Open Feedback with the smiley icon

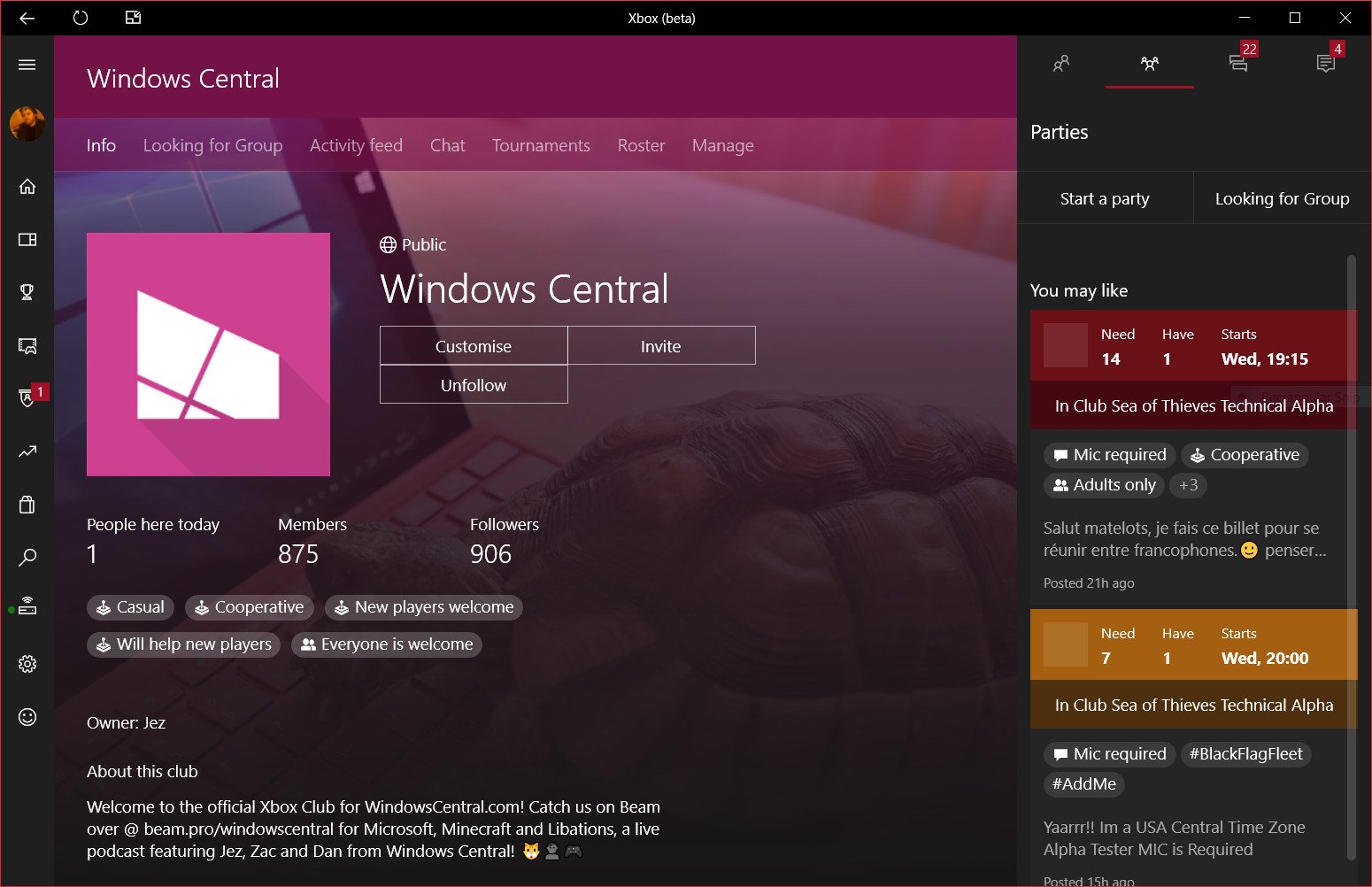point(27,717)
